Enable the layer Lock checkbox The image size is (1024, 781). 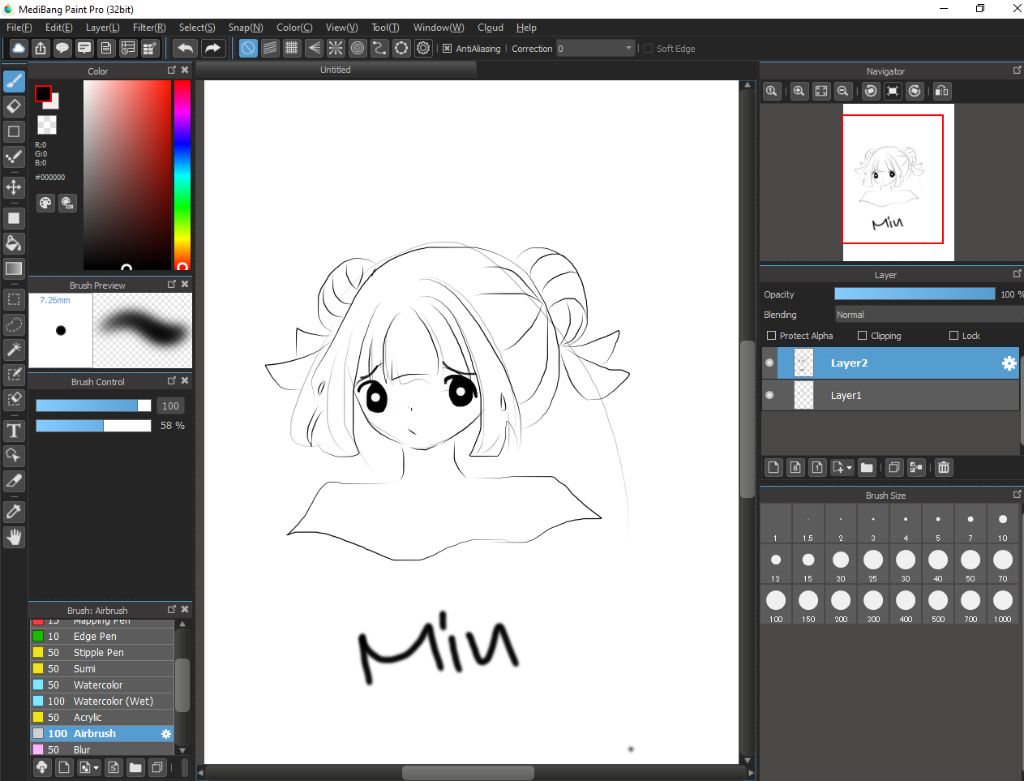click(x=953, y=336)
